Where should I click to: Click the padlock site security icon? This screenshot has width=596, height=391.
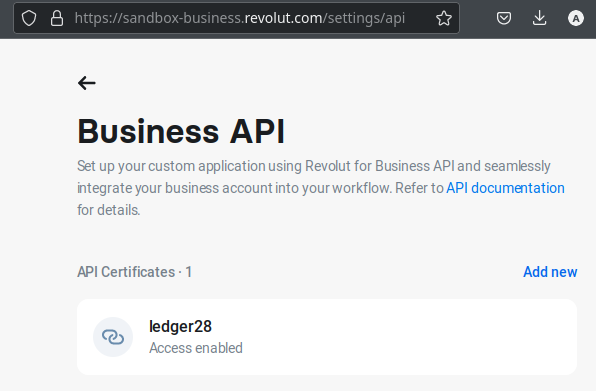(x=57, y=18)
